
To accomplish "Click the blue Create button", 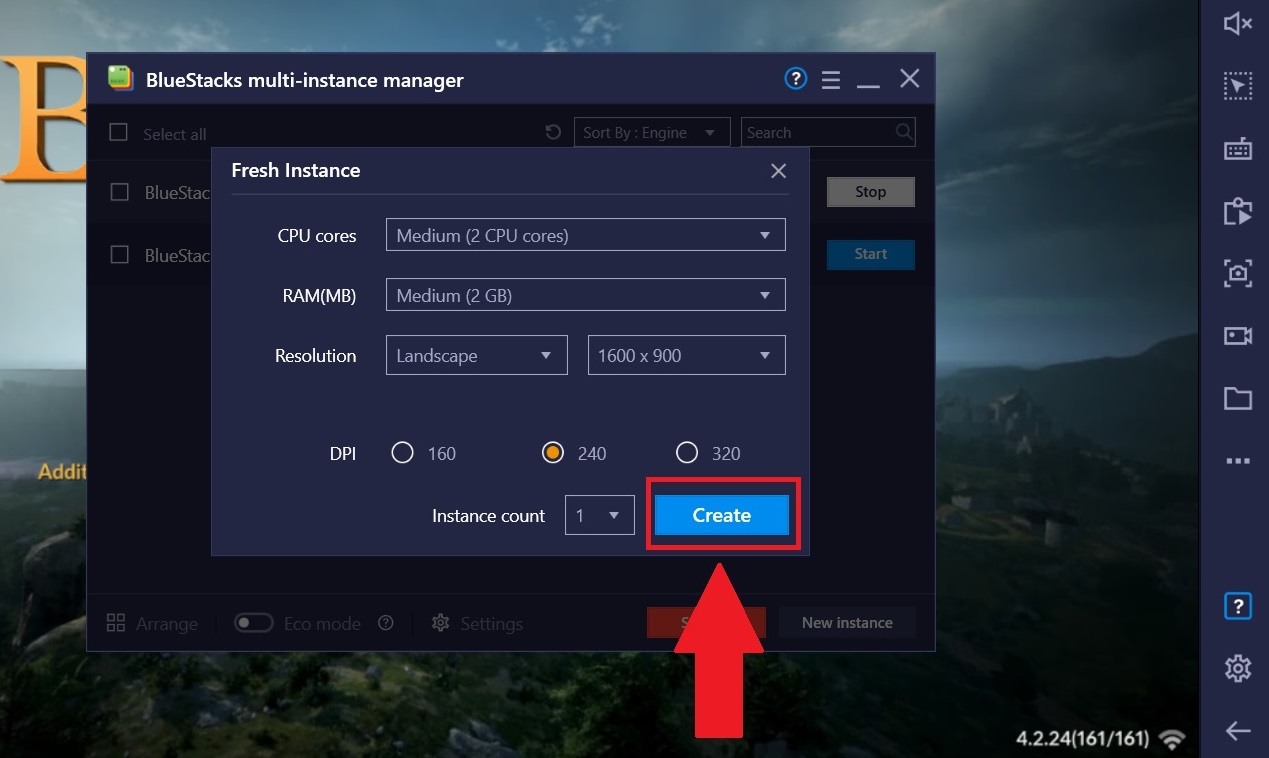I will 721,516.
